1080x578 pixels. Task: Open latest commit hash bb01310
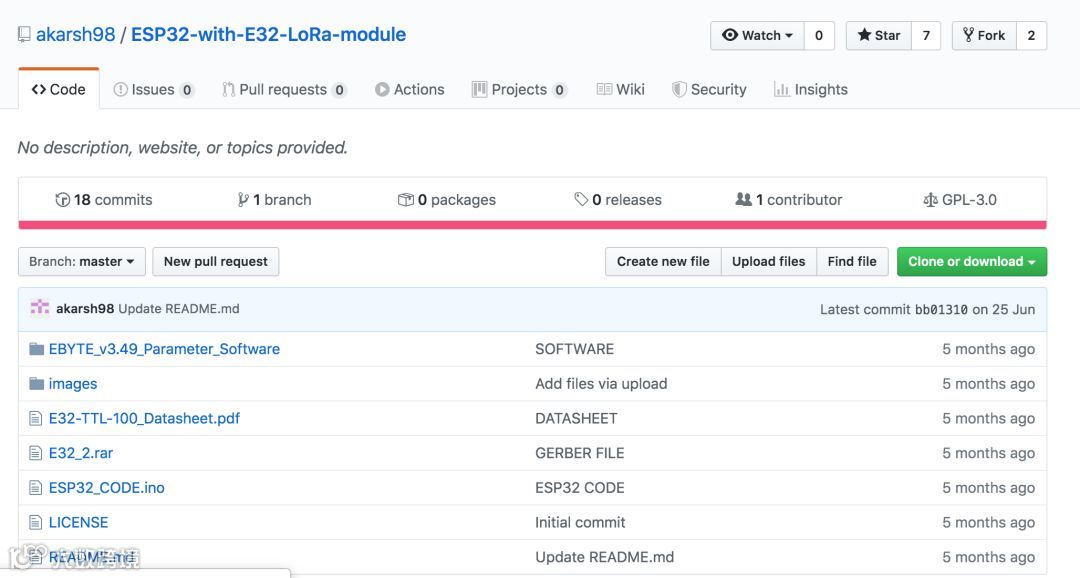click(941, 309)
